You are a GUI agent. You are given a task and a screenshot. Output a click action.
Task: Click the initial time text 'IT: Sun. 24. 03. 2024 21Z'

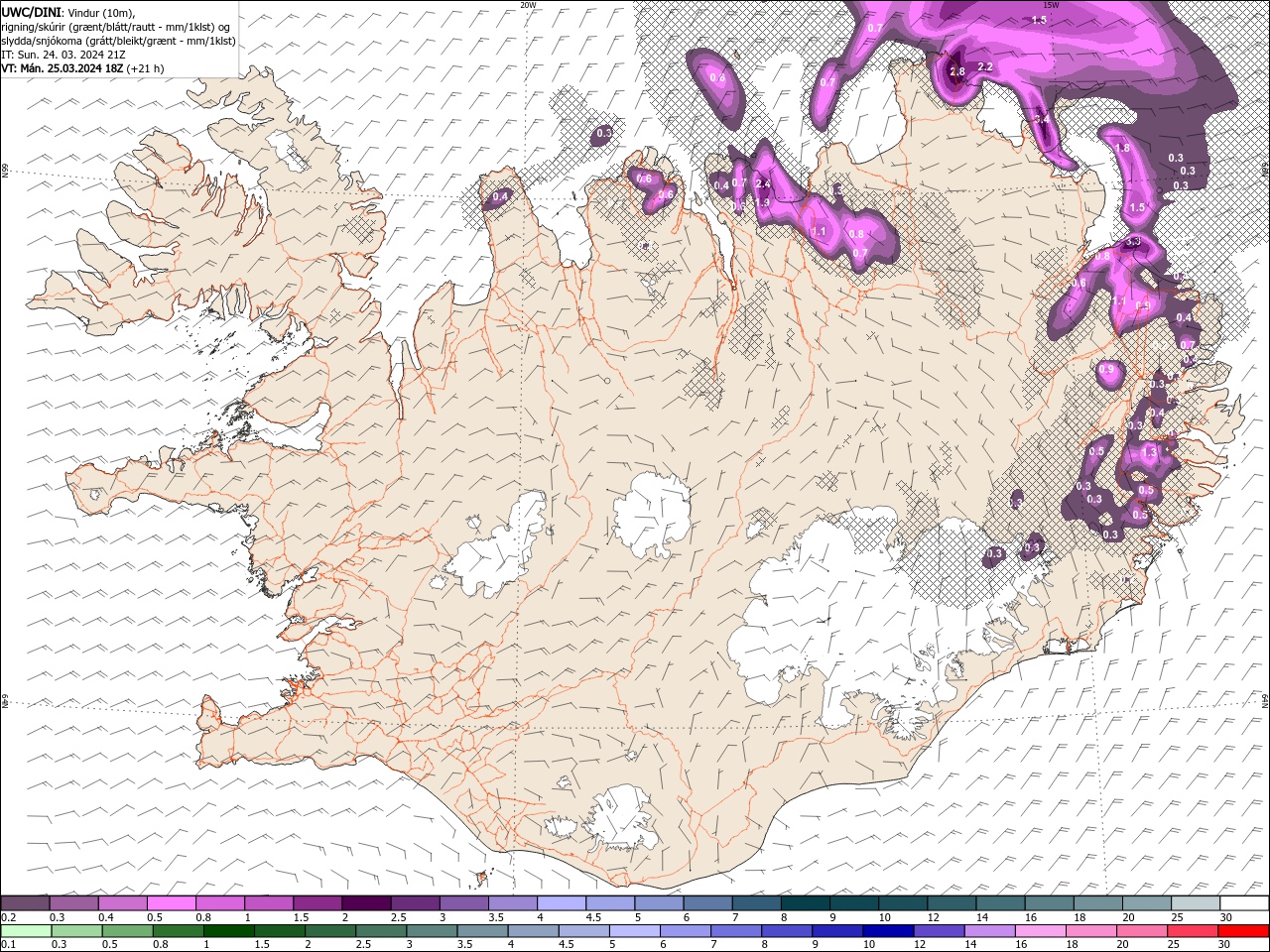coord(62,55)
